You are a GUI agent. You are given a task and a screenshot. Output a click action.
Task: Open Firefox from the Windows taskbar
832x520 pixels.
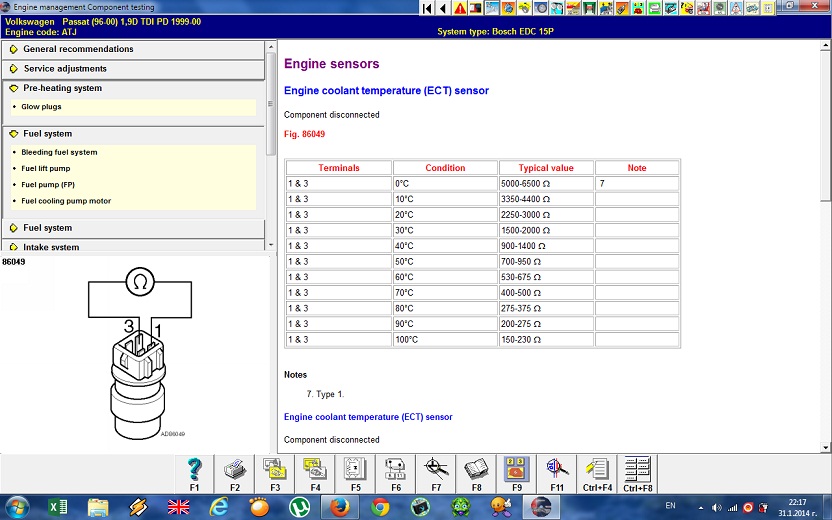[x=339, y=505]
